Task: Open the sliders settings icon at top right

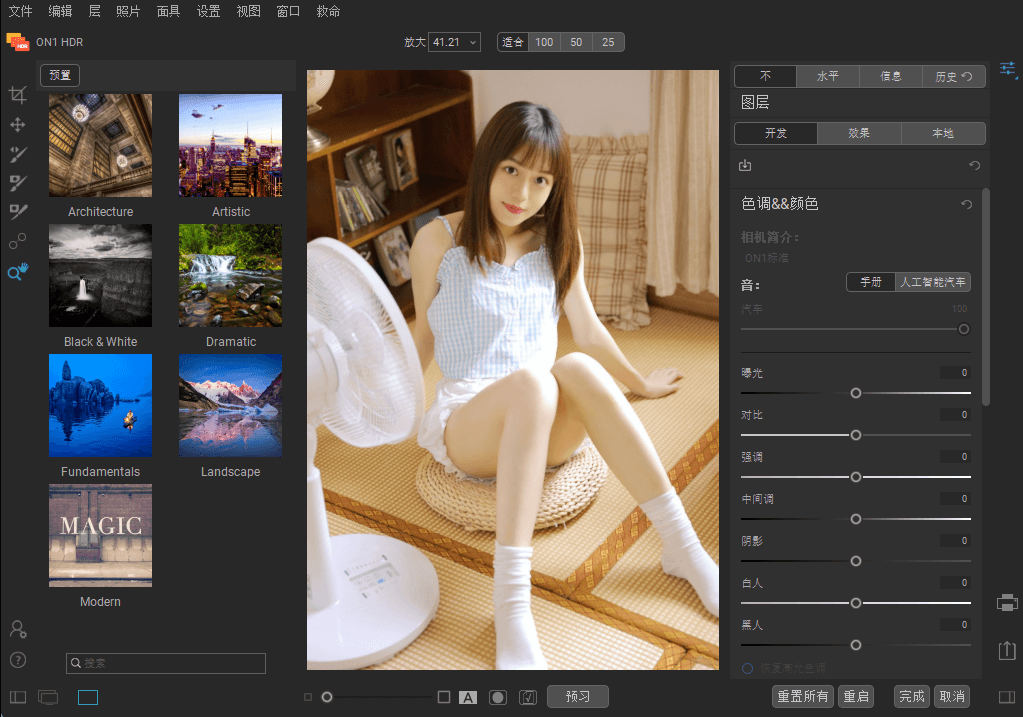Action: [1008, 69]
